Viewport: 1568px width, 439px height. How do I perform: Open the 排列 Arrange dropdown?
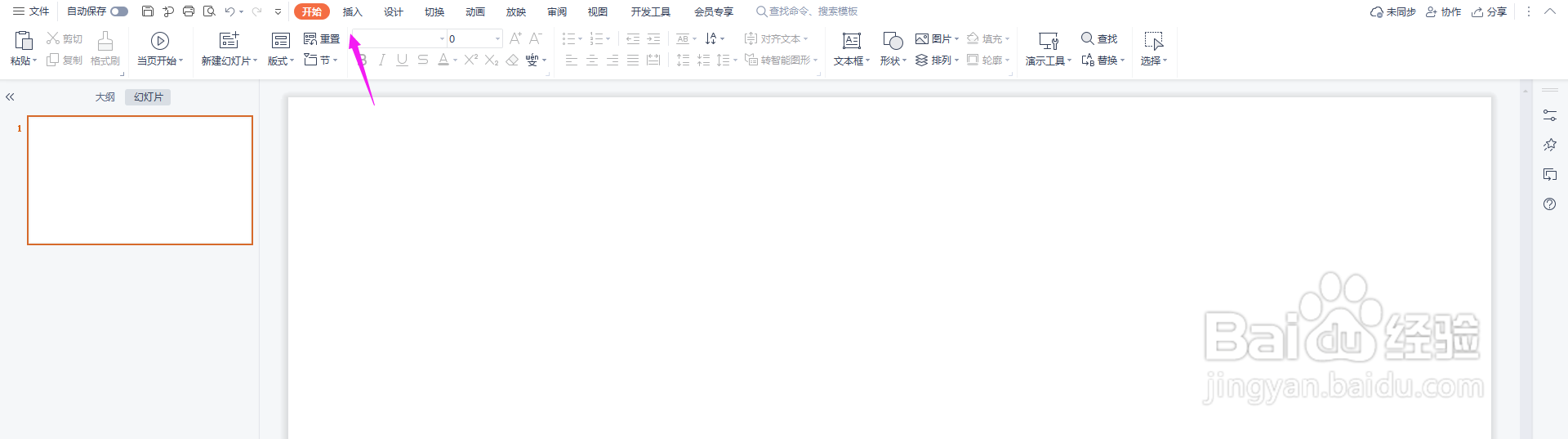[x=937, y=60]
